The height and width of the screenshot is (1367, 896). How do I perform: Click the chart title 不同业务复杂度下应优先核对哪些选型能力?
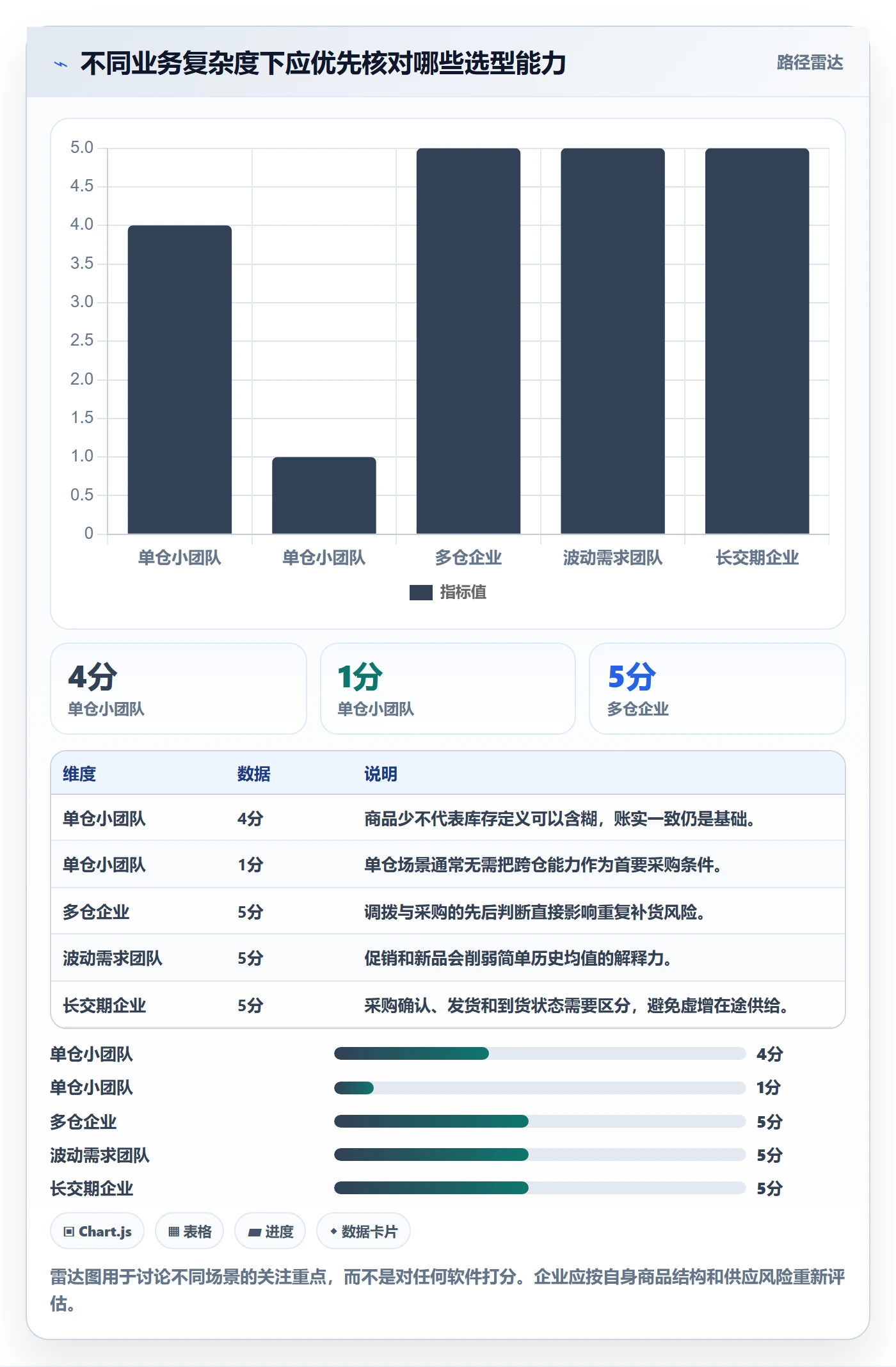pos(323,63)
